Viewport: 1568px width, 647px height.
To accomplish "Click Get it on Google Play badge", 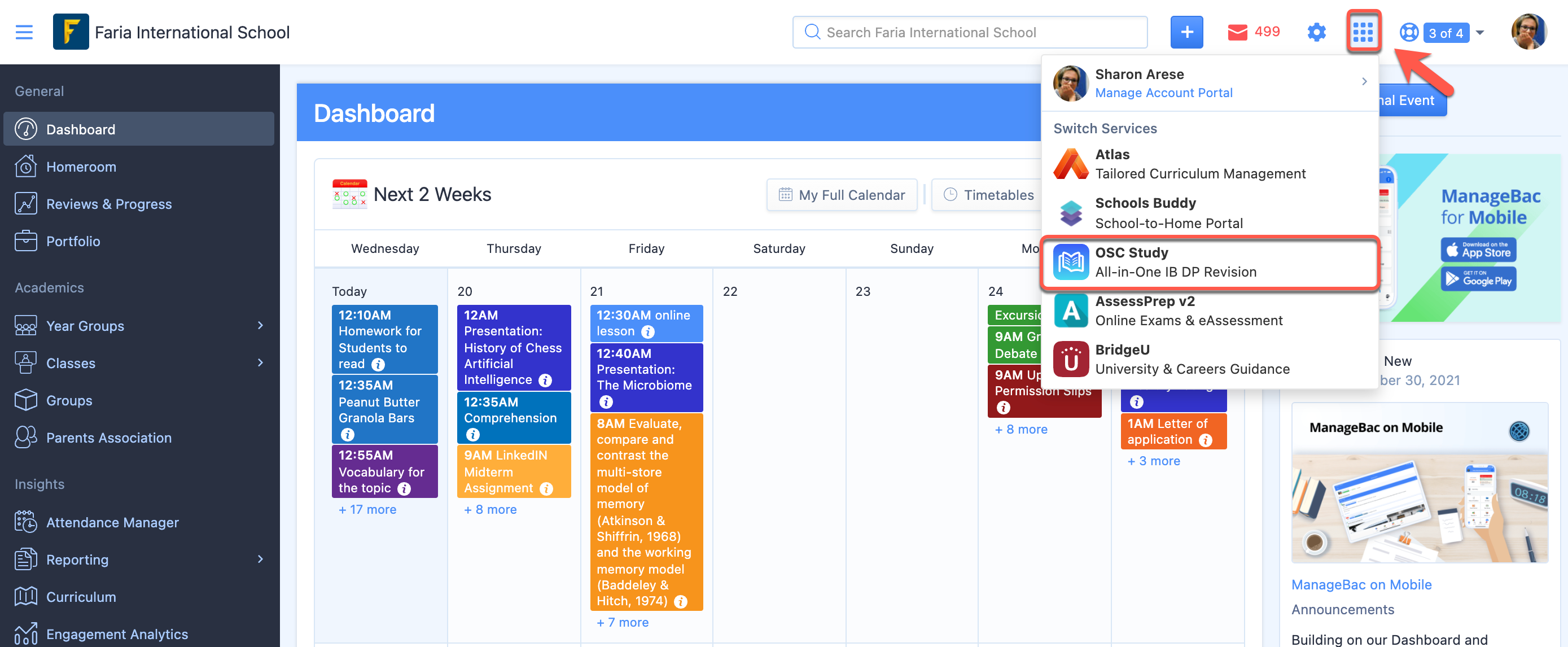I will 1477,279.
